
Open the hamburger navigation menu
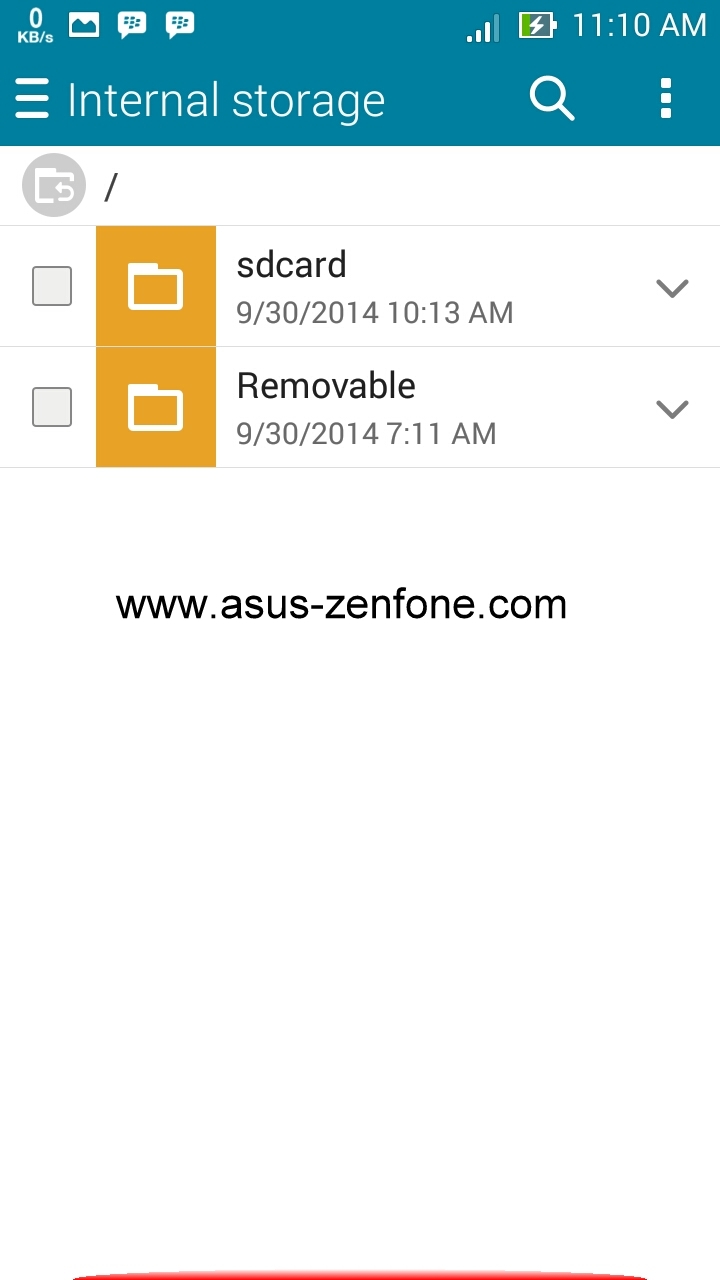click(x=32, y=100)
